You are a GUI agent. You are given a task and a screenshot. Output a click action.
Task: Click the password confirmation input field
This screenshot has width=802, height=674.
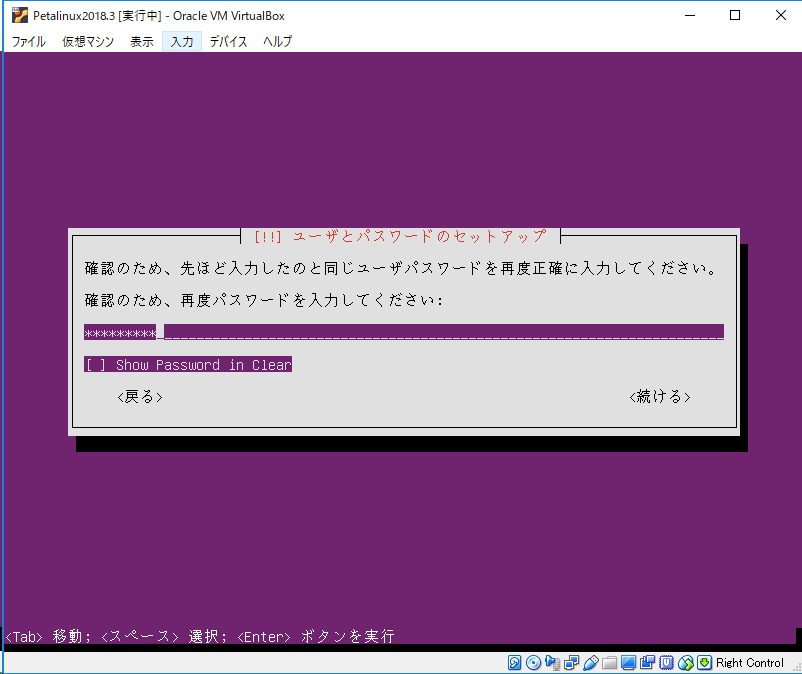[403, 331]
